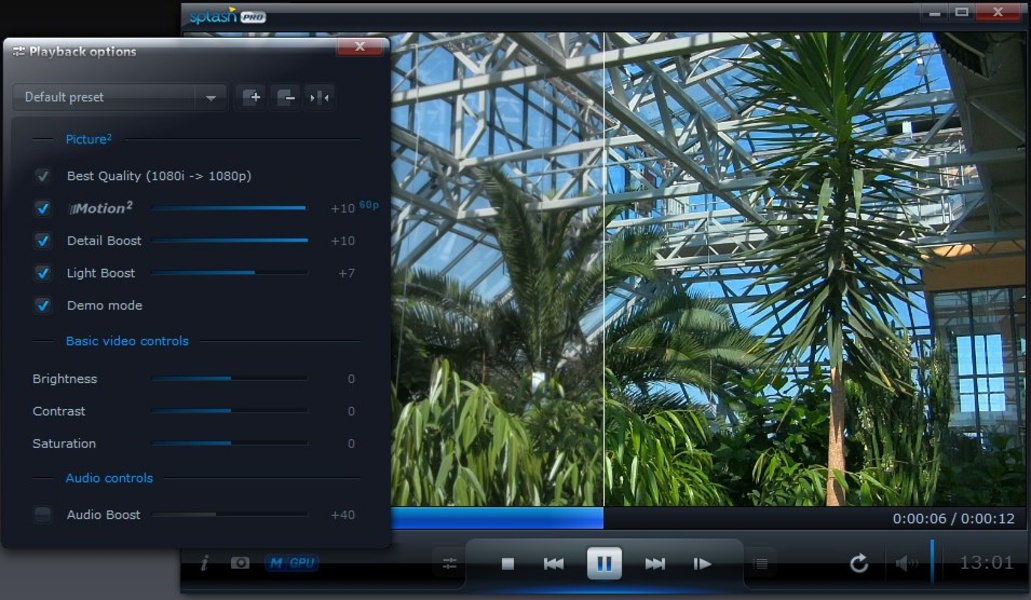Close the Splash player window
Viewport: 1031px width, 600px height.
coord(998,12)
